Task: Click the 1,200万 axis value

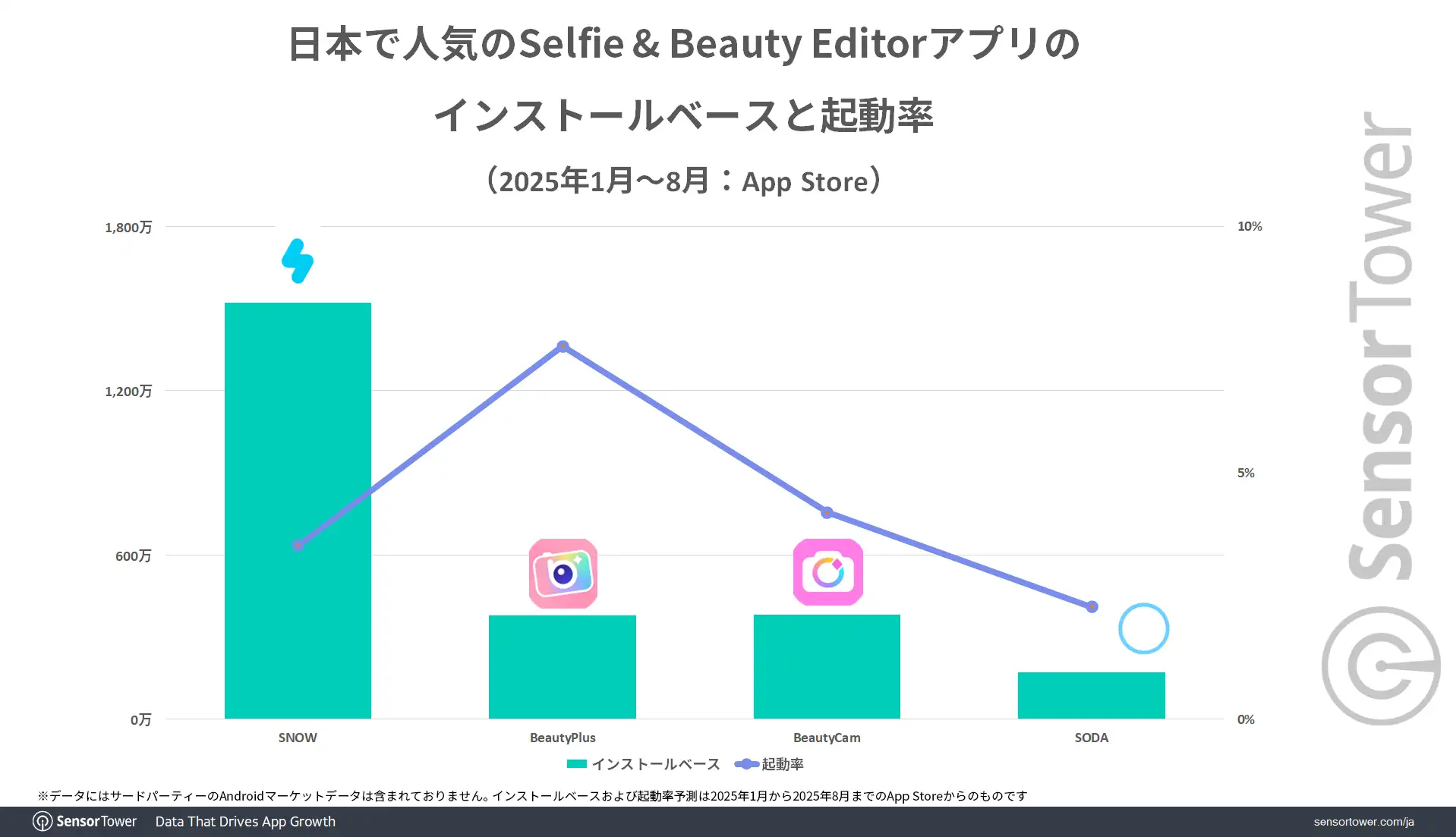Action: coord(128,392)
